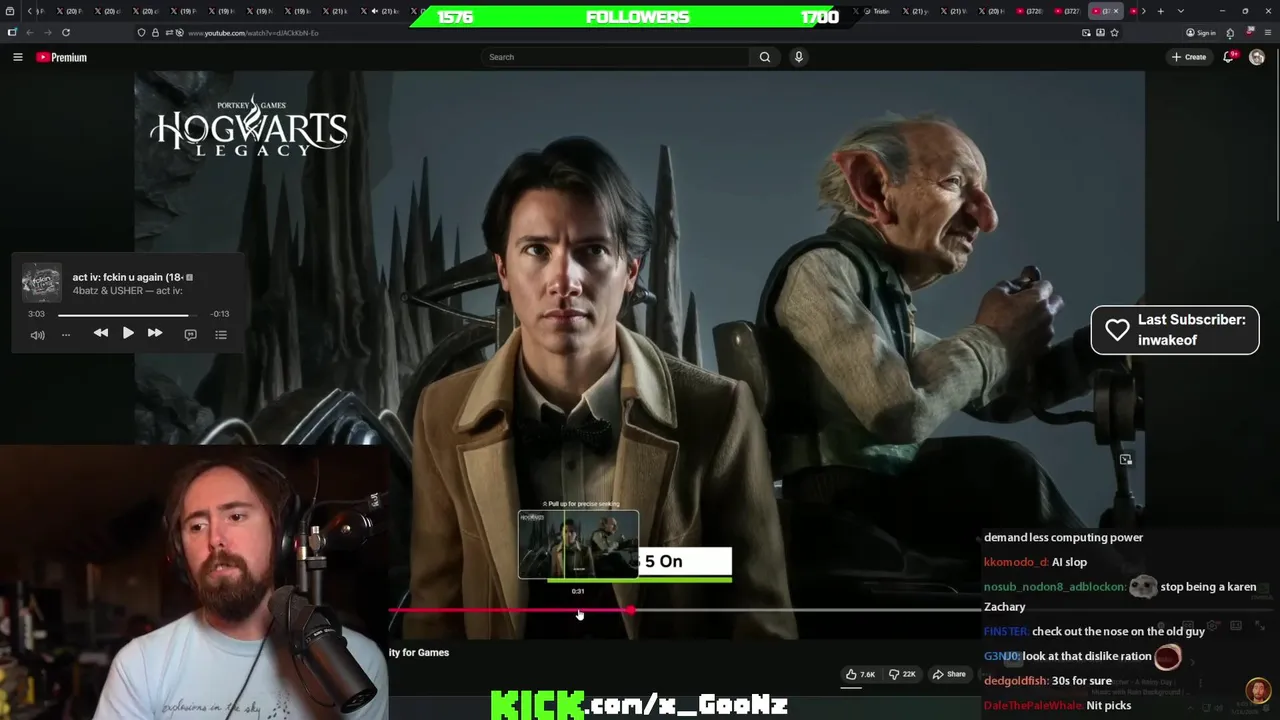Open the list all tabs dropdown chevron
The height and width of the screenshot is (720, 1280).
(x=1181, y=11)
